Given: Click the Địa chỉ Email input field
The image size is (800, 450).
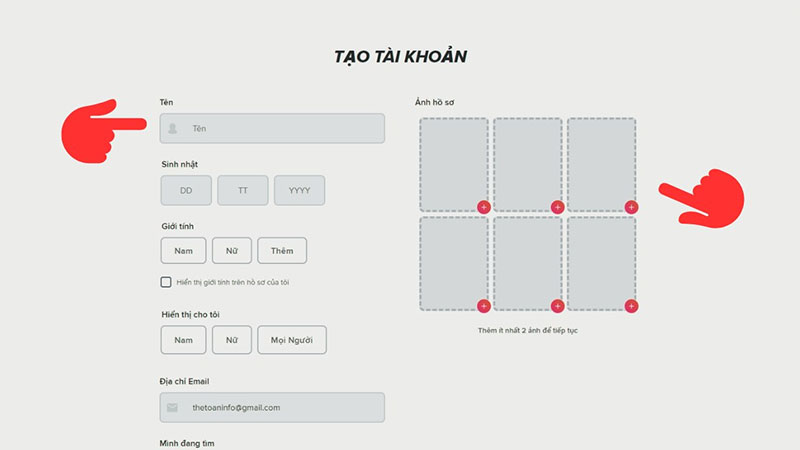Looking at the screenshot, I should pyautogui.click(x=272, y=408).
